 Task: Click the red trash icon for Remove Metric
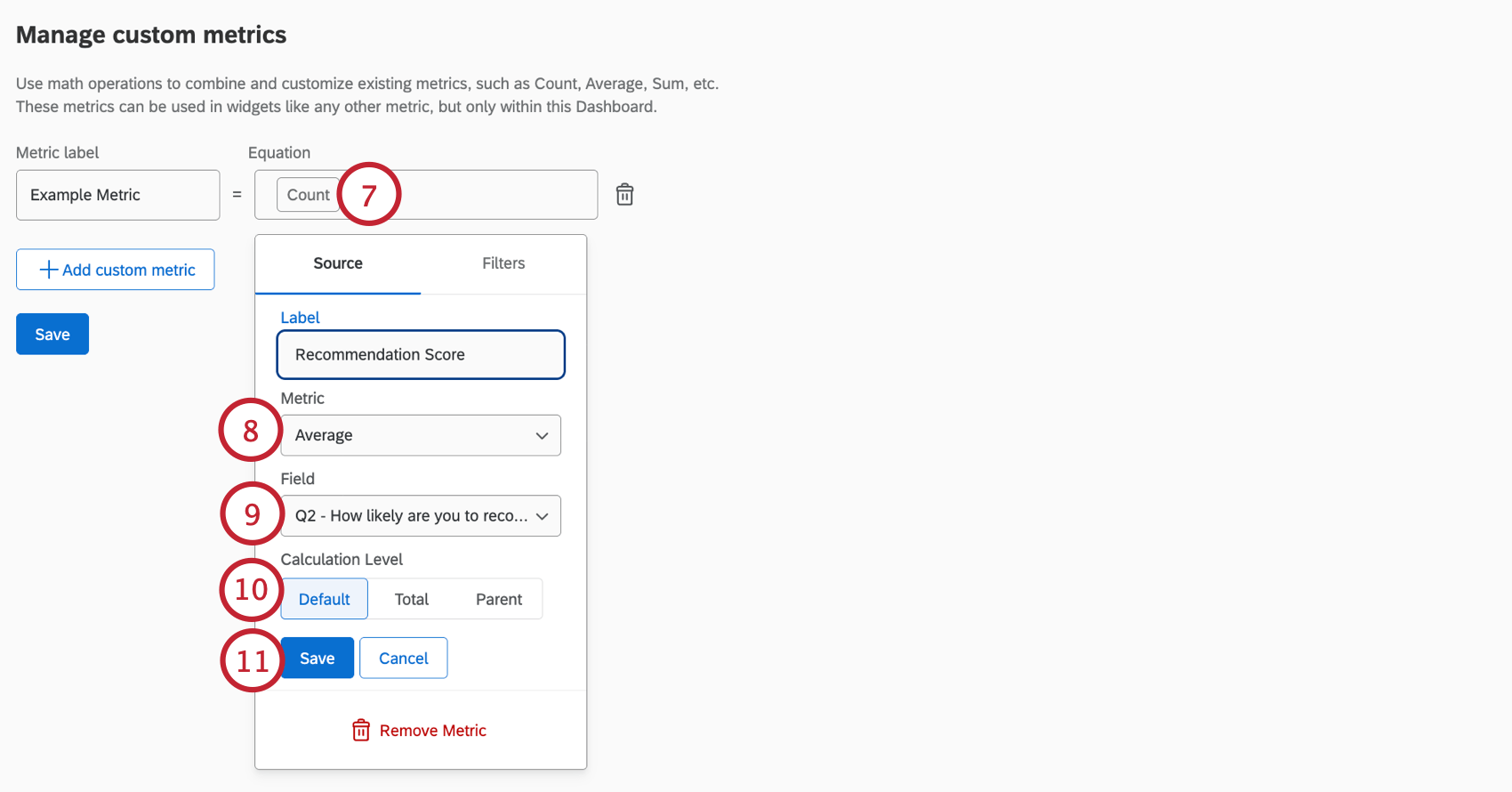[x=361, y=731]
